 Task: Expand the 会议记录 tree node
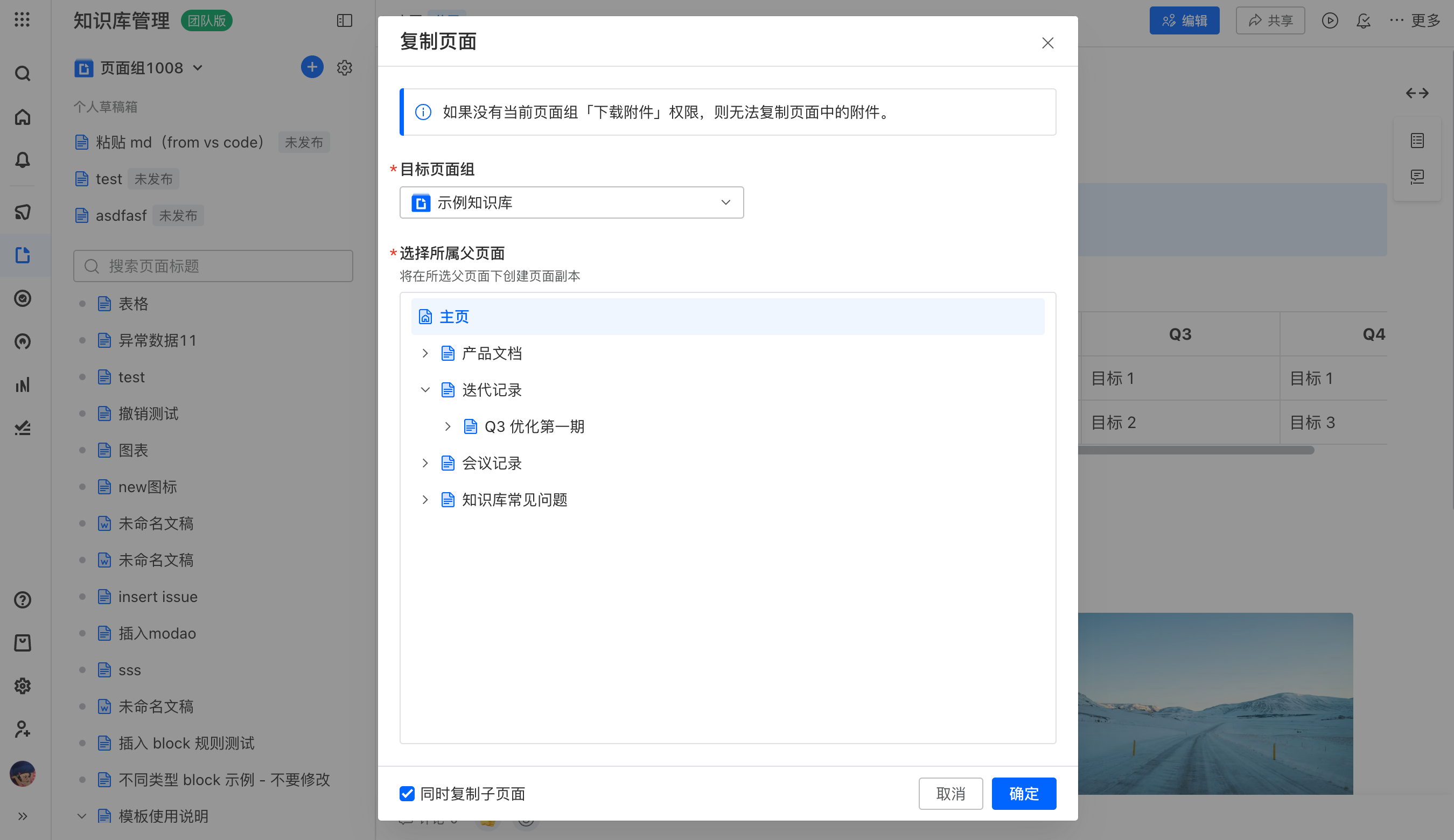click(x=425, y=463)
